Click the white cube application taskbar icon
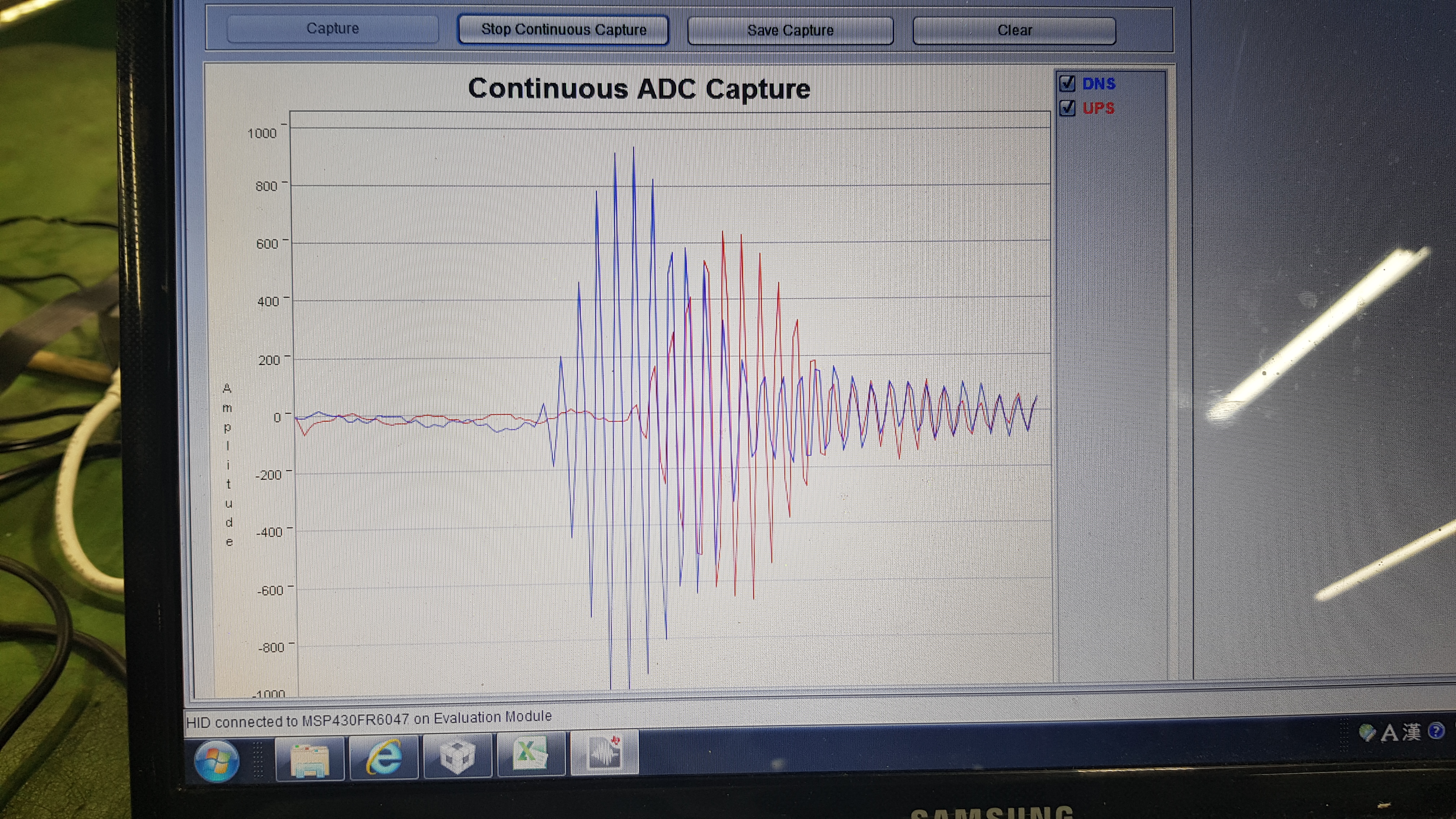The image size is (1456, 819). [457, 756]
